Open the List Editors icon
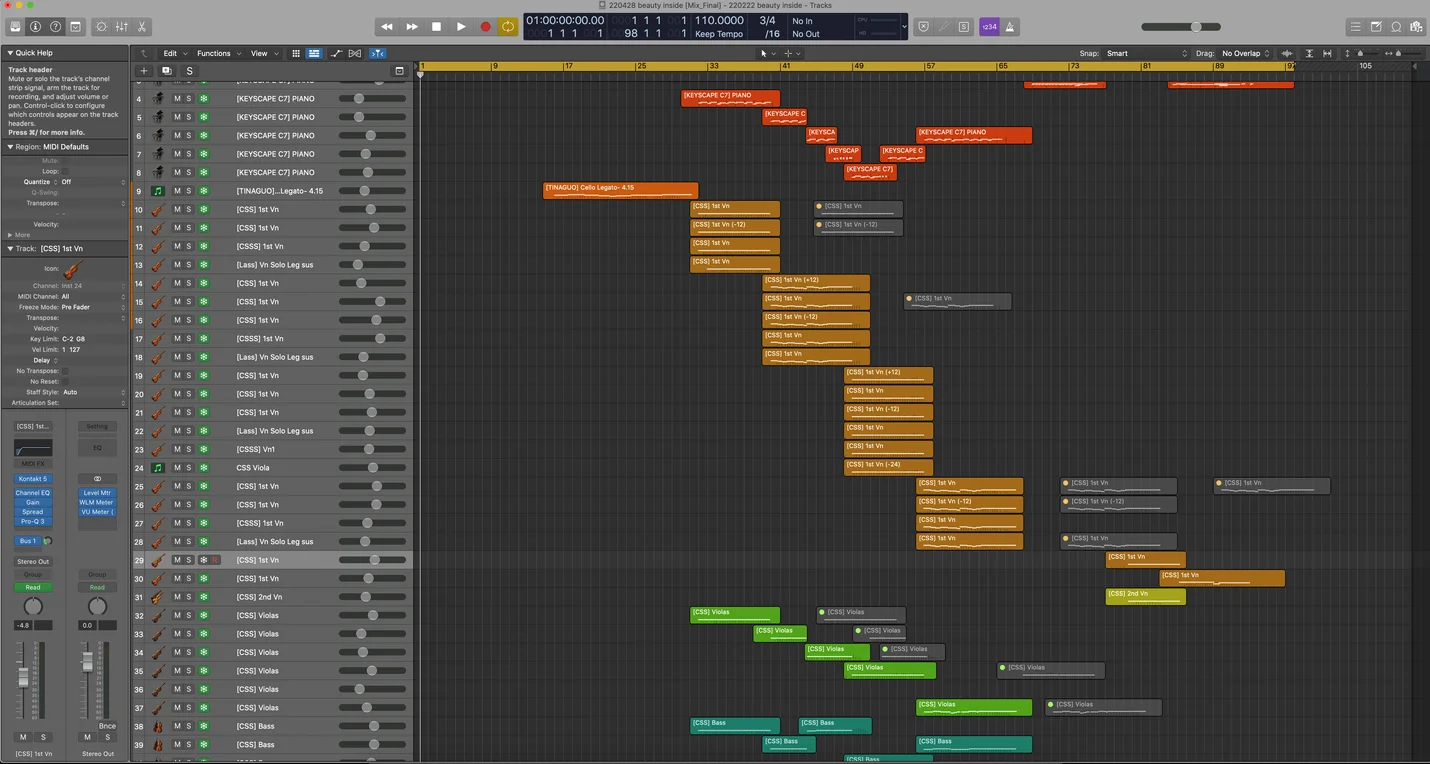 1355,26
